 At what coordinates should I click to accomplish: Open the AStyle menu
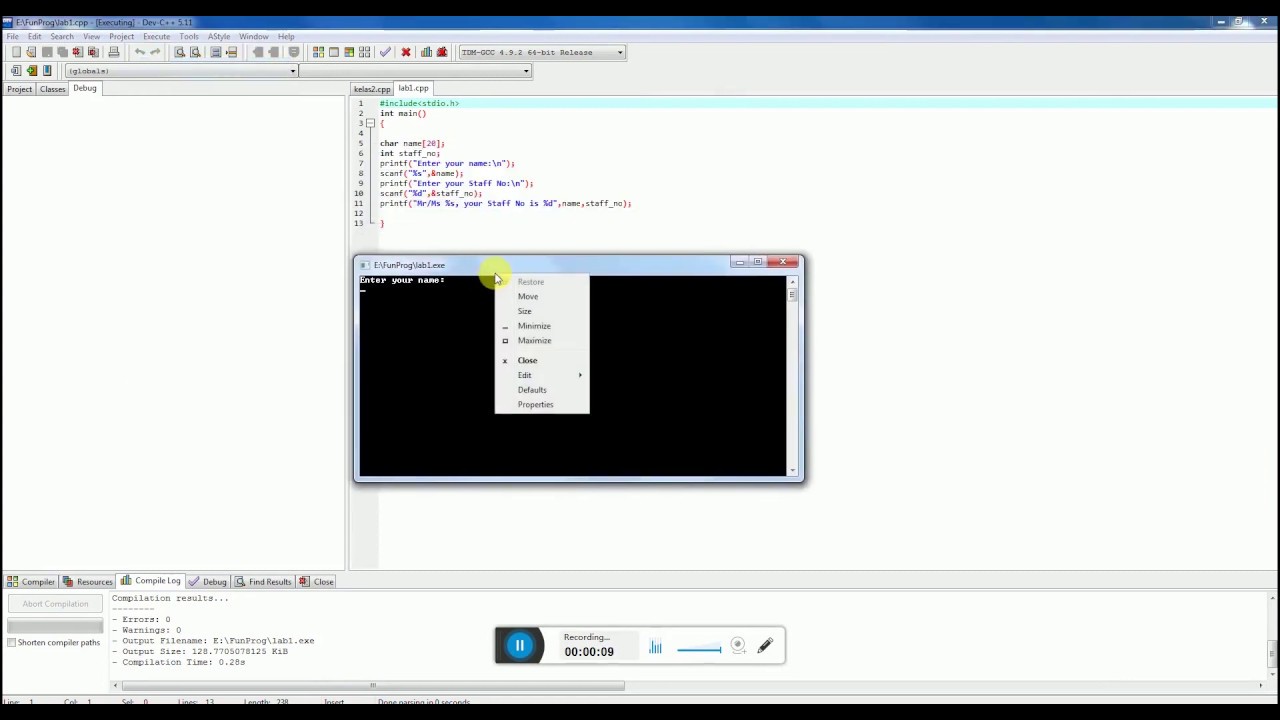click(x=219, y=37)
